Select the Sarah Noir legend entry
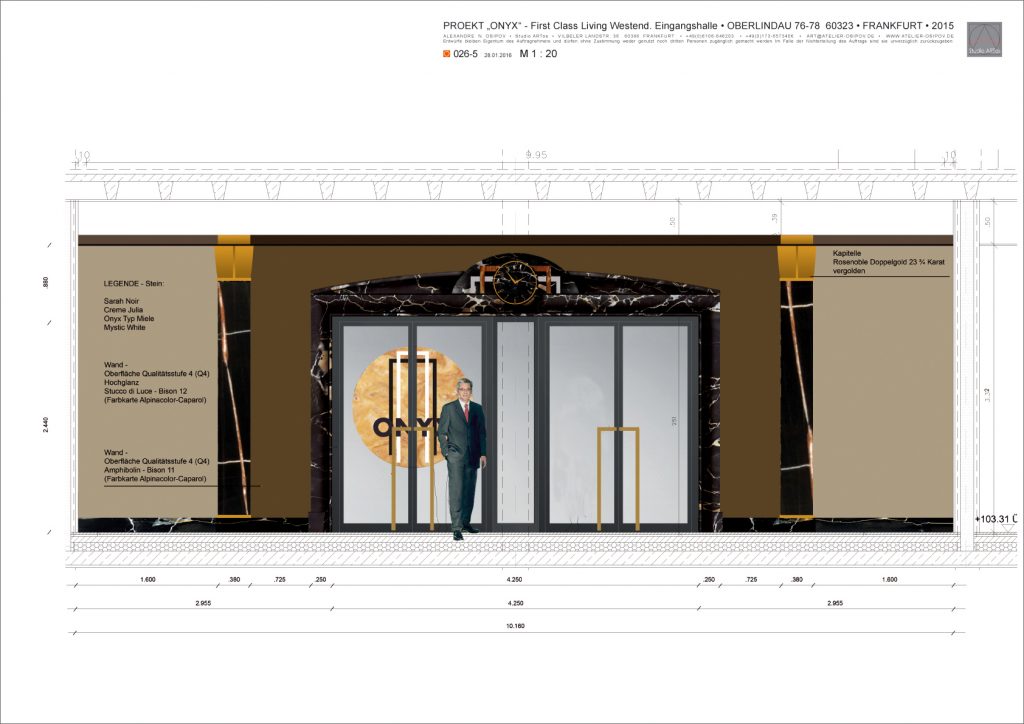This screenshot has width=1024, height=724. pyautogui.click(x=121, y=300)
